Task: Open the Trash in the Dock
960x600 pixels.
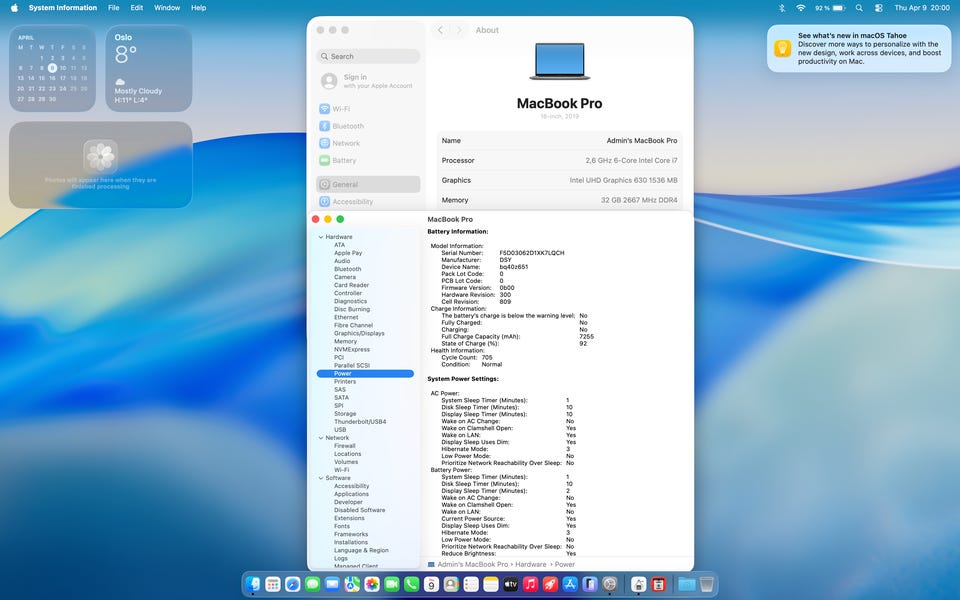Action: (x=707, y=584)
